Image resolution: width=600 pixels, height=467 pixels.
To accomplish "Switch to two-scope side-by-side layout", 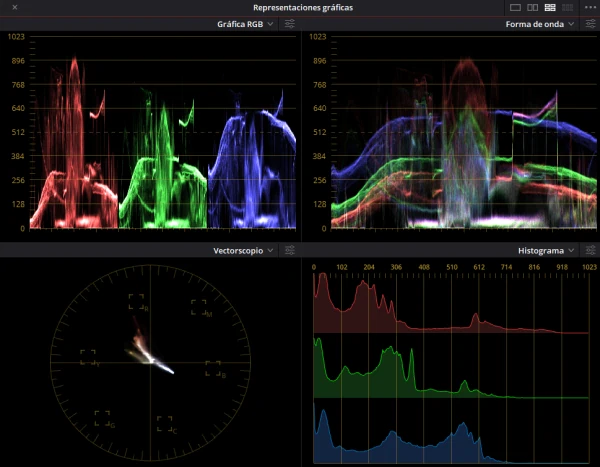I will (x=532, y=7).
